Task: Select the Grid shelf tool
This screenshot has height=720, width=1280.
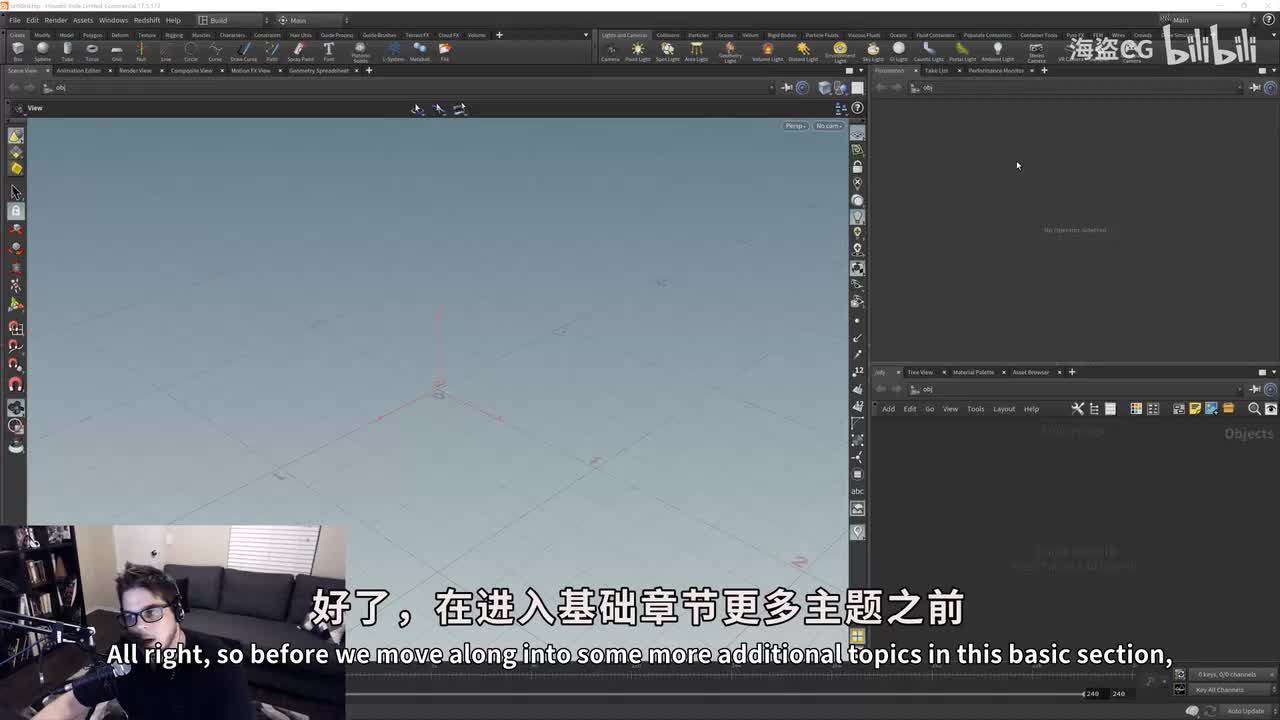Action: pos(117,51)
